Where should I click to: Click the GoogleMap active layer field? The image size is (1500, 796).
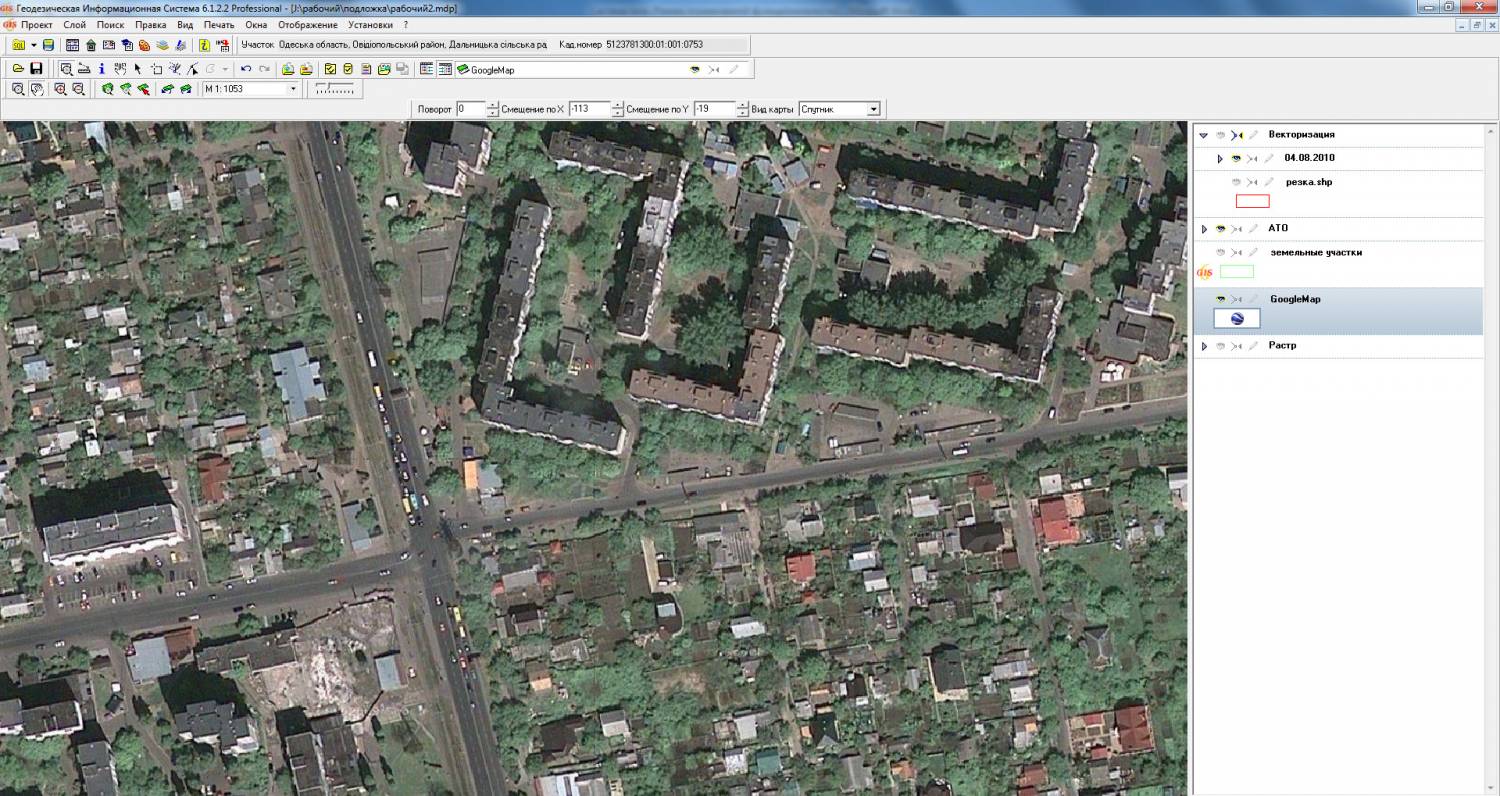[601, 69]
